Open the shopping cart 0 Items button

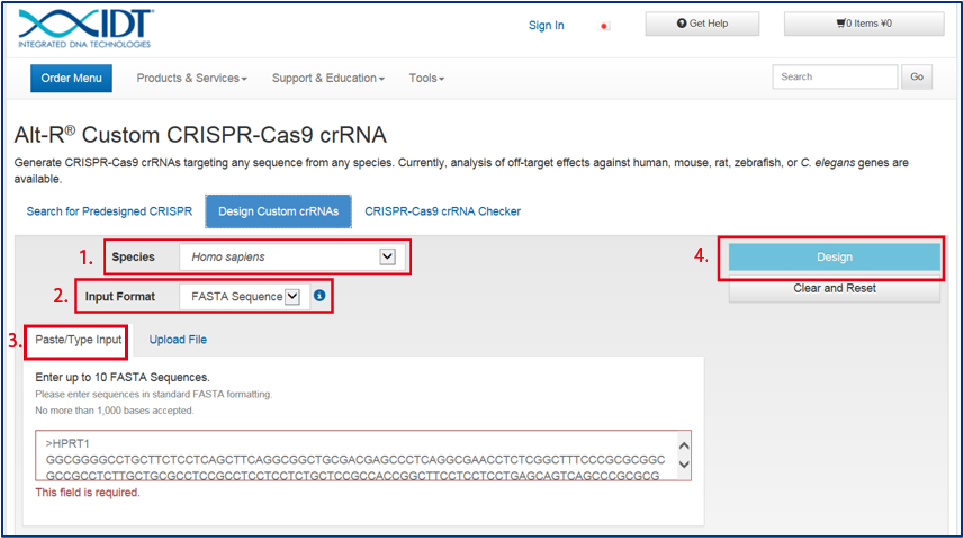[x=864, y=23]
